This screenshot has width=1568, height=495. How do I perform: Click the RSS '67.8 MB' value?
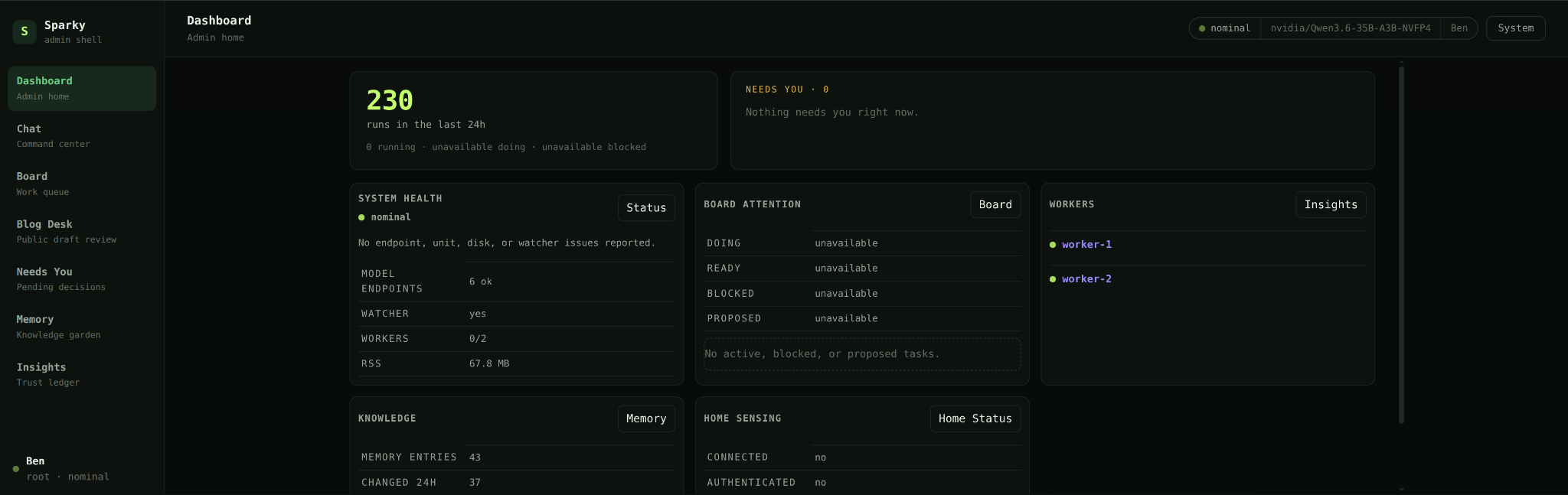[489, 364]
